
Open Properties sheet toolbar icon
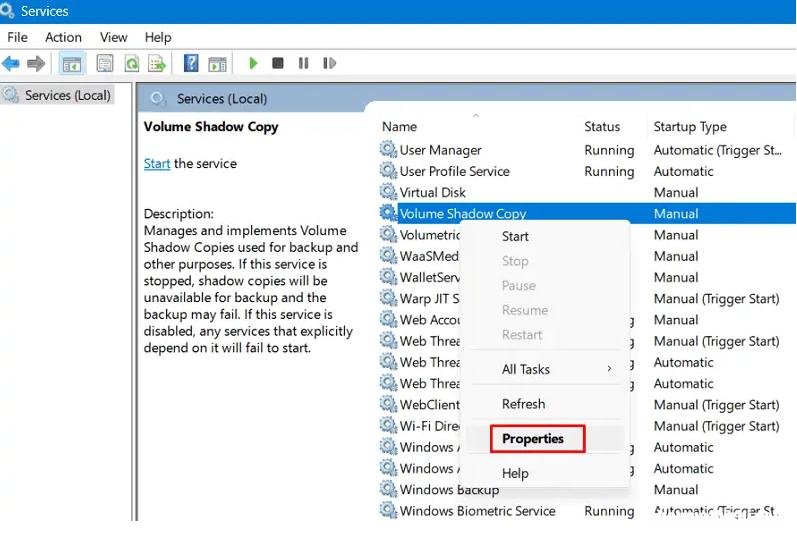tap(105, 64)
